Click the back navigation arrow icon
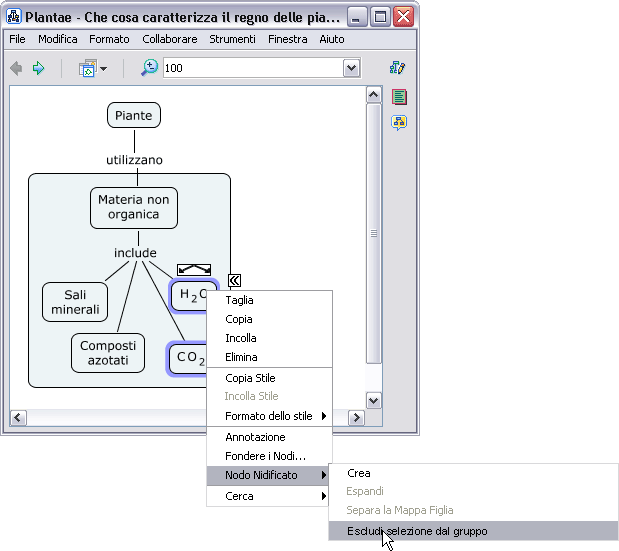This screenshot has height=551, width=619. pyautogui.click(x=16, y=68)
